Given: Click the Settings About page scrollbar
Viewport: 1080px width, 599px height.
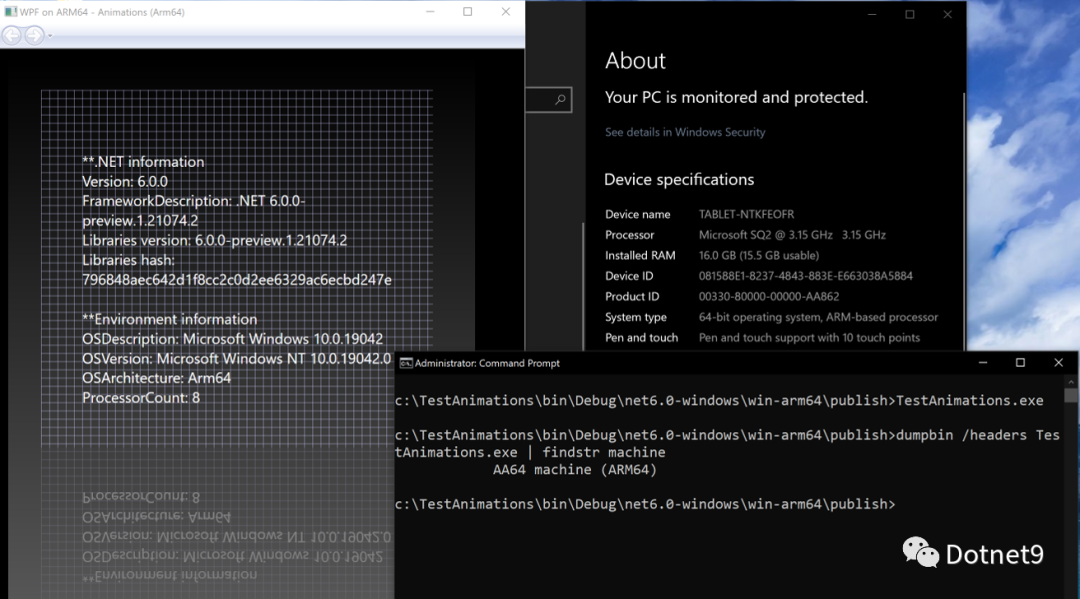Looking at the screenshot, I should [x=964, y=220].
